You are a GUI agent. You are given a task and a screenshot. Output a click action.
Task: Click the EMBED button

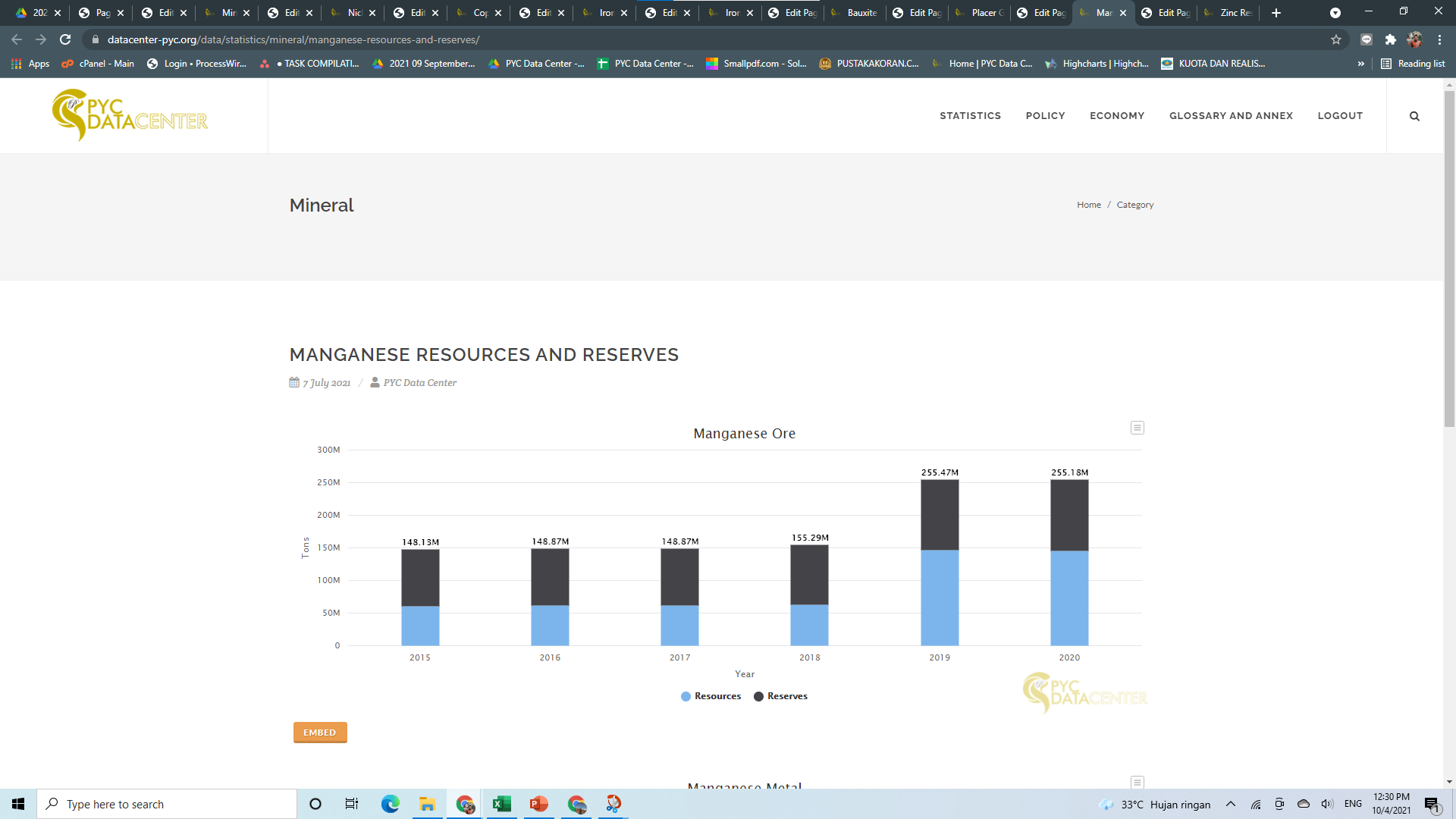pos(320,733)
